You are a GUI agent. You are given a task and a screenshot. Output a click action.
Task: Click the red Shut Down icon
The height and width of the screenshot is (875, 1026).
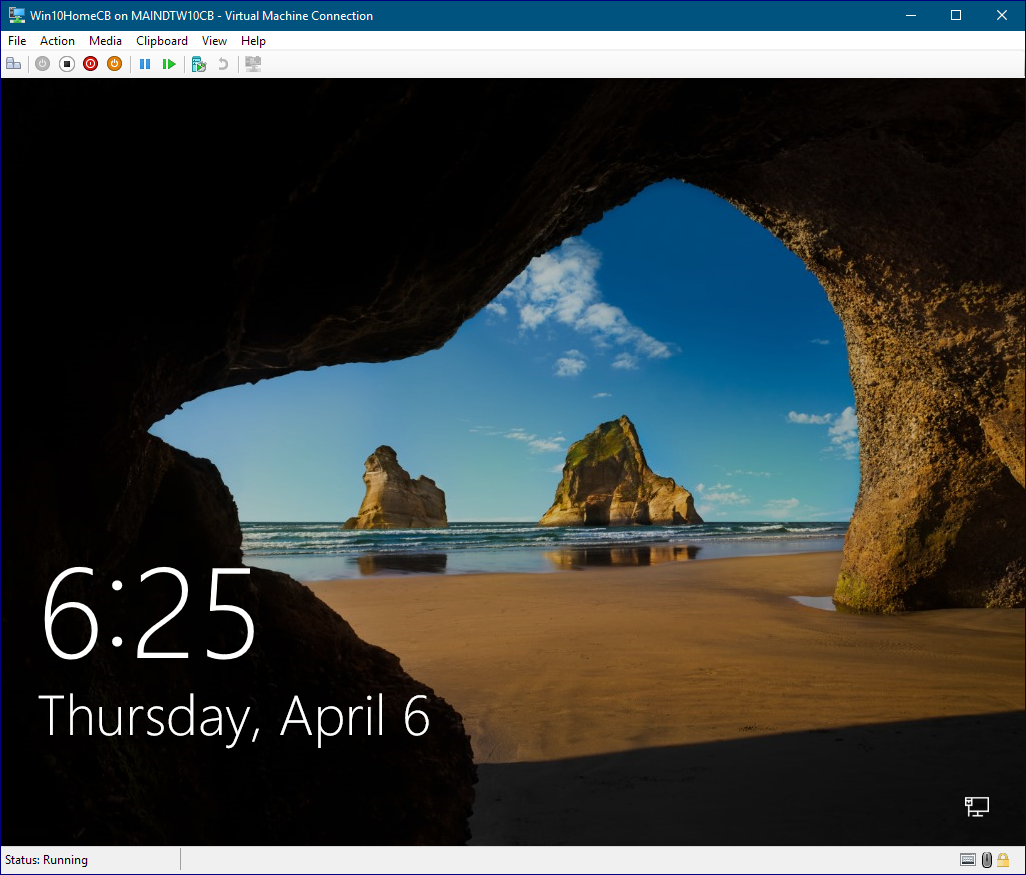point(90,64)
